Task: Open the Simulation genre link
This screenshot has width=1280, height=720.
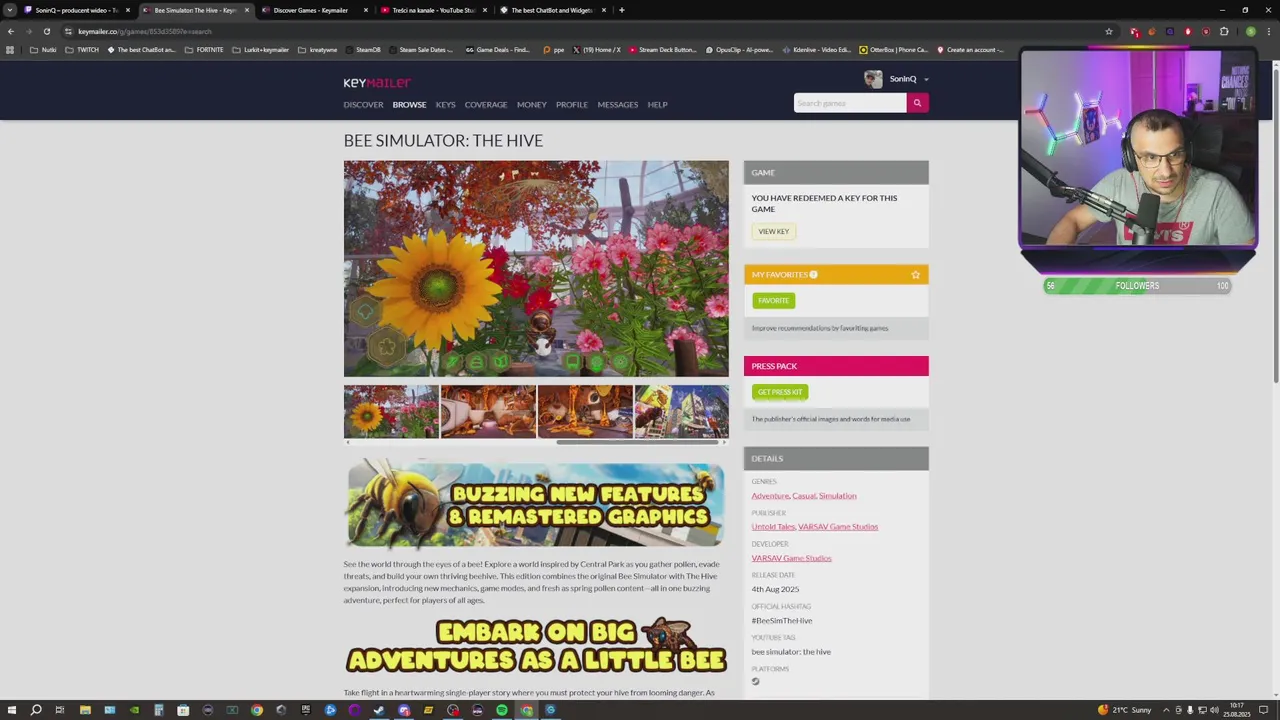Action: point(838,496)
